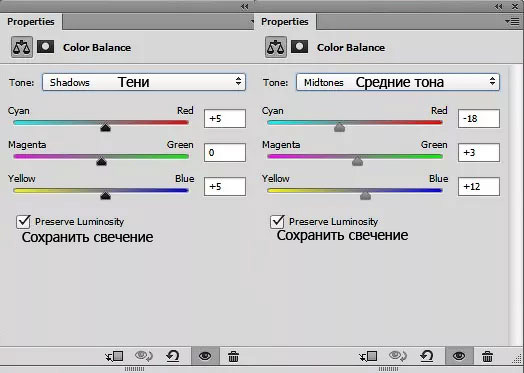Toggle Preserve Luminosity in Midtones panel
Image resolution: width=524 pixels, height=373 pixels.
[x=277, y=222]
